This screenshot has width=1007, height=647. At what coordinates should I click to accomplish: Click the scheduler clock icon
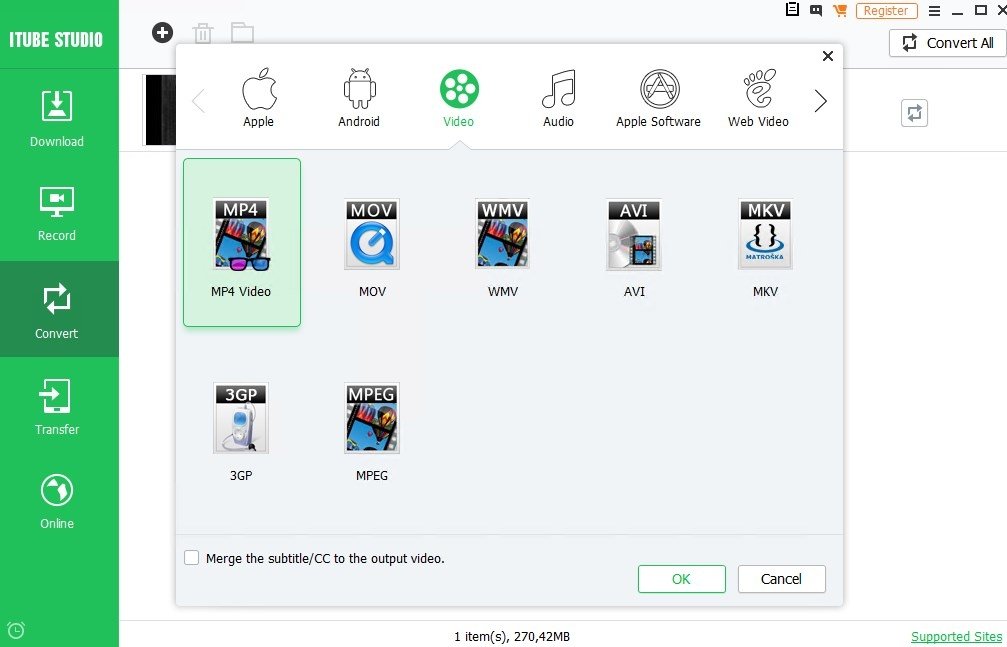pos(16,630)
